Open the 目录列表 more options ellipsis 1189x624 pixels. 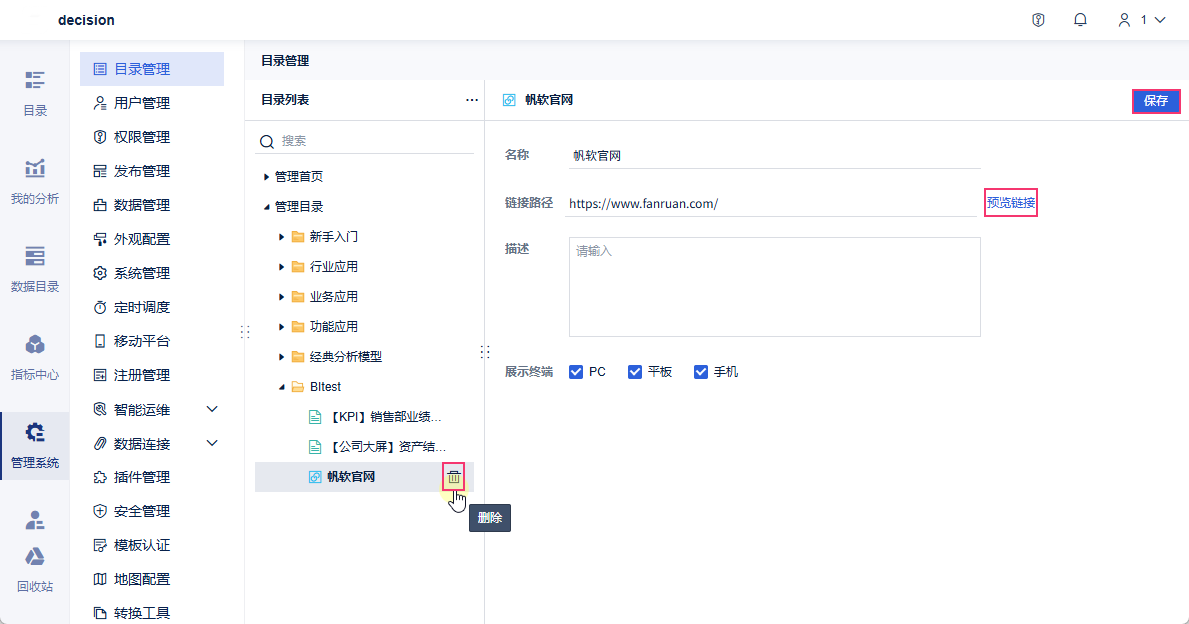click(472, 100)
